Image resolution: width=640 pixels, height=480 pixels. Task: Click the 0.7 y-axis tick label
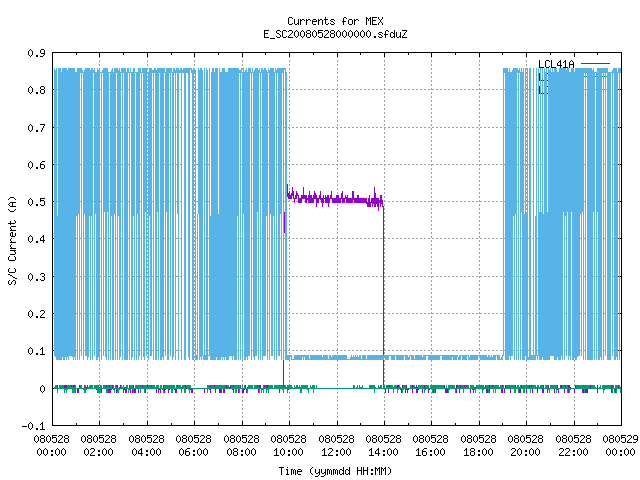pyautogui.click(x=36, y=128)
